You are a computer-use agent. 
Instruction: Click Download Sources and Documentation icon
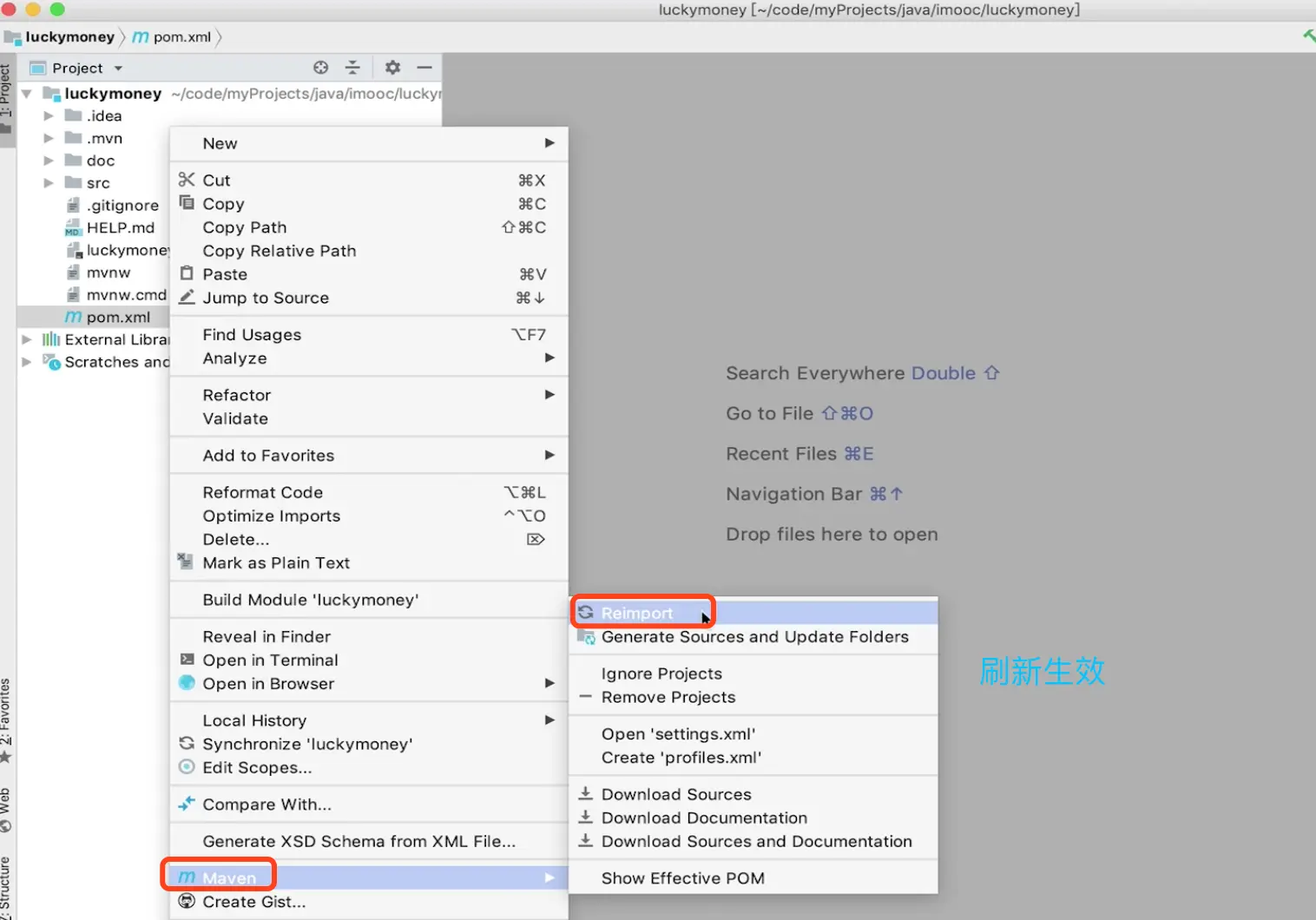[586, 840]
